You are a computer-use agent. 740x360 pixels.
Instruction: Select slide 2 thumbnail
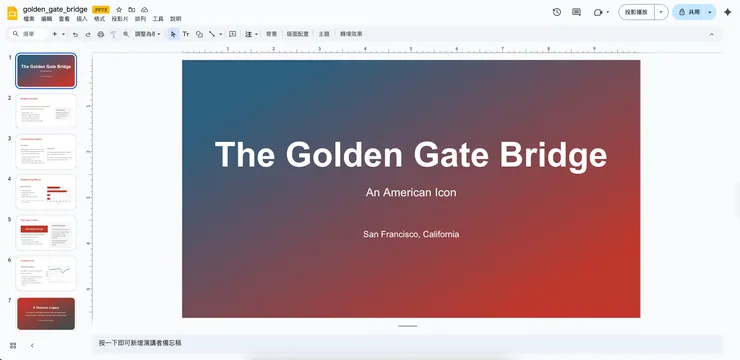tap(46, 111)
